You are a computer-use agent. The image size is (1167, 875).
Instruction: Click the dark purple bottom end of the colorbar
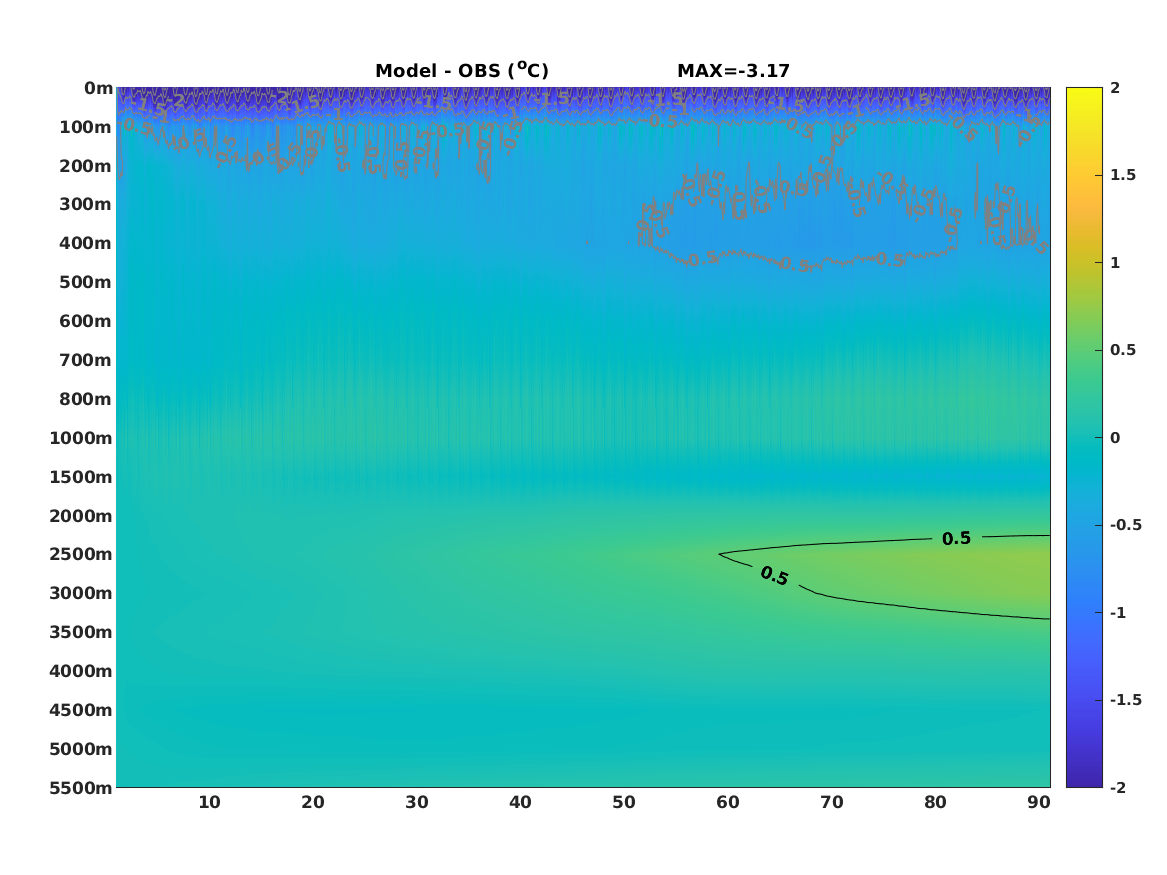click(x=1084, y=781)
